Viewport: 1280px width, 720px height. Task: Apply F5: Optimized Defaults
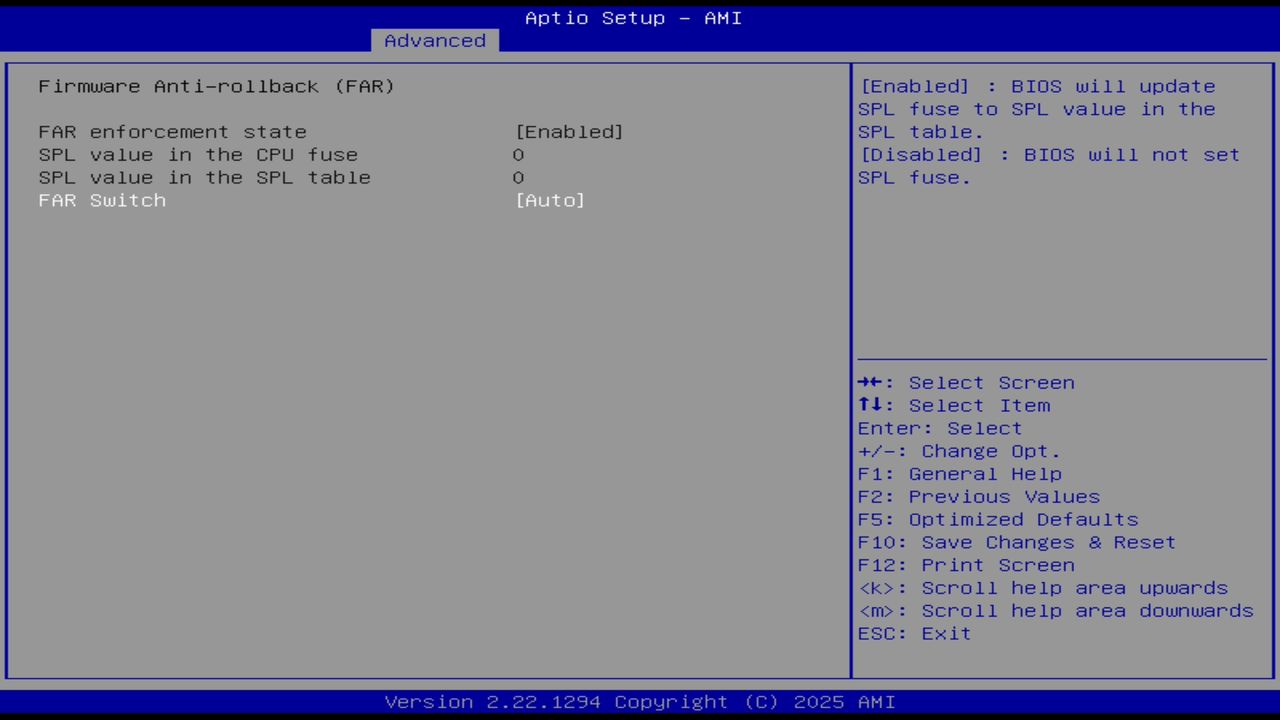tap(997, 519)
